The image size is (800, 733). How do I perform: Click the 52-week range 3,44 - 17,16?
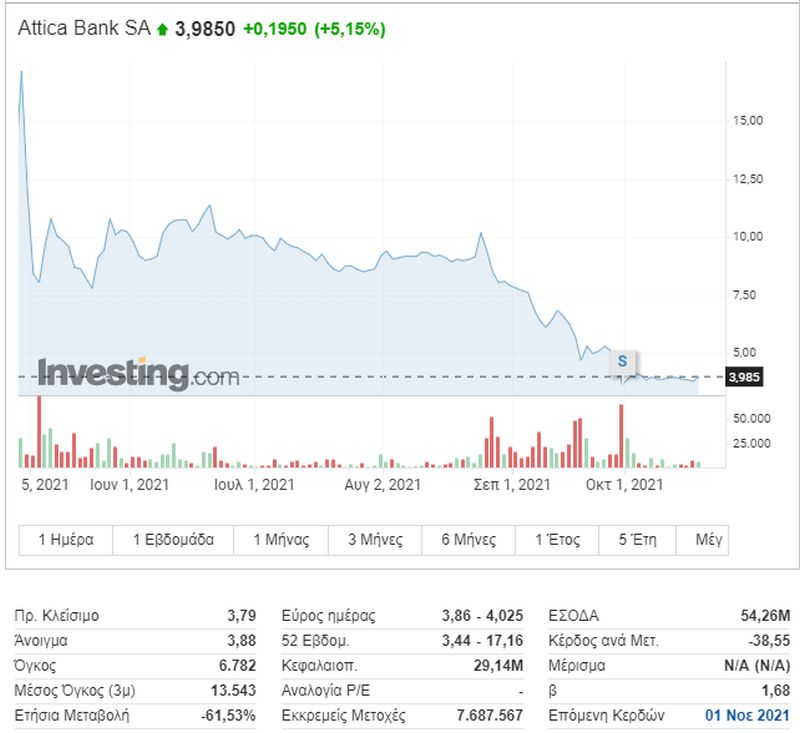coord(482,640)
